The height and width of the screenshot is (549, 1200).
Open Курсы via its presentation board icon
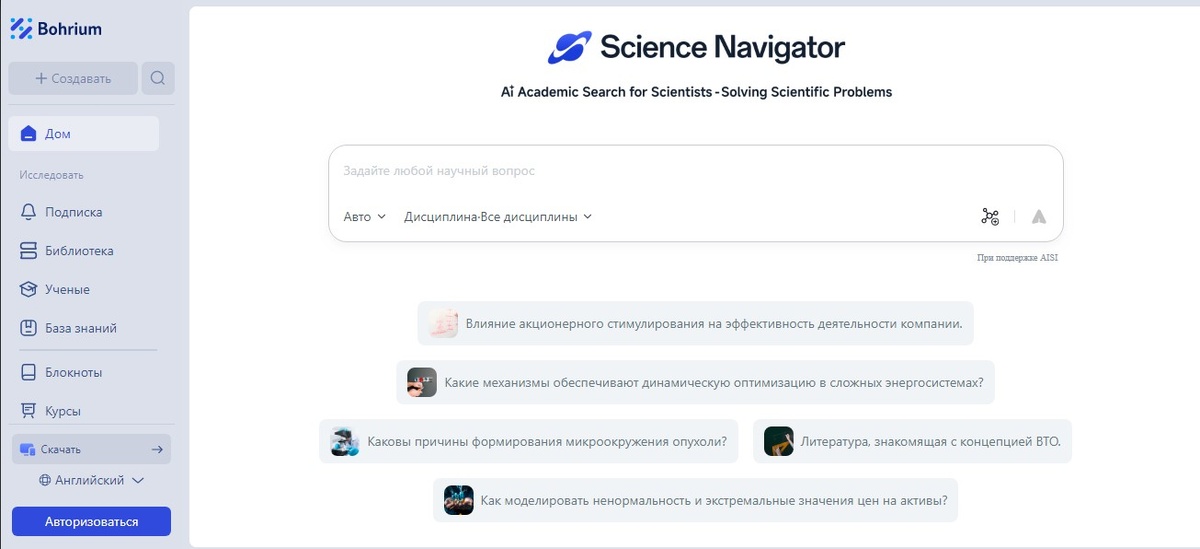click(28, 411)
